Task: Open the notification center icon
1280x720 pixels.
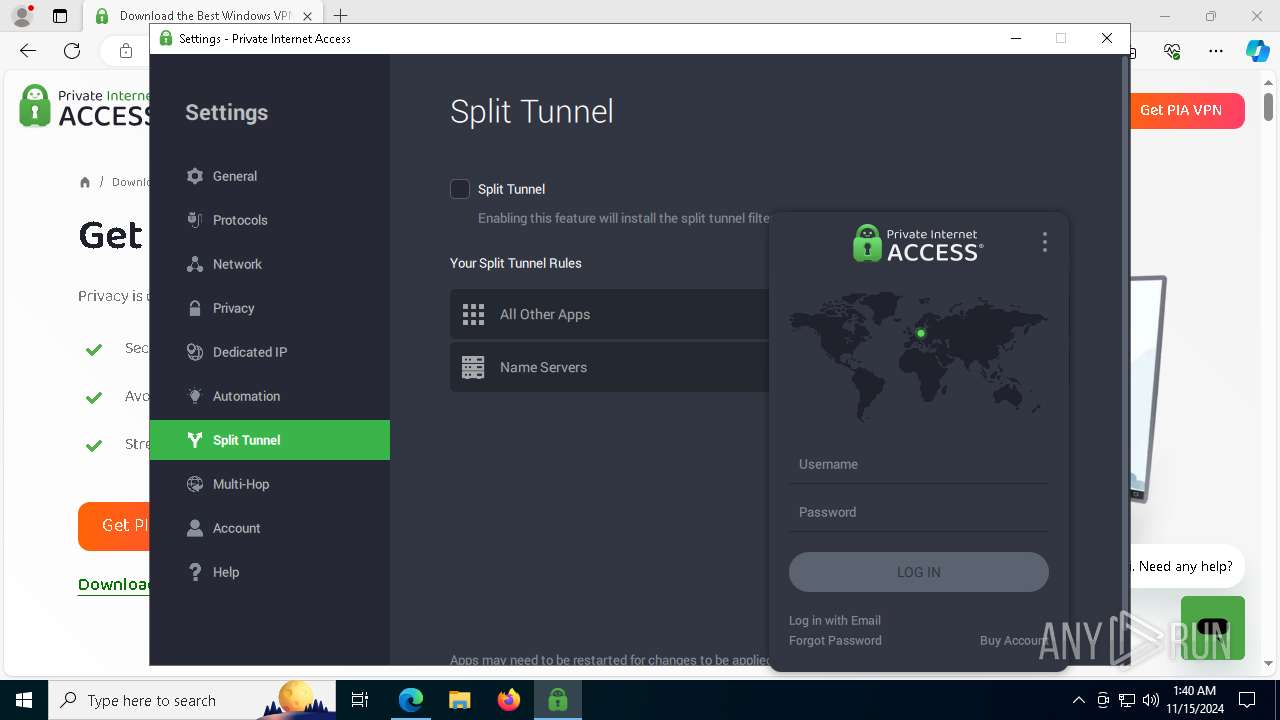Action: pyautogui.click(x=1247, y=700)
